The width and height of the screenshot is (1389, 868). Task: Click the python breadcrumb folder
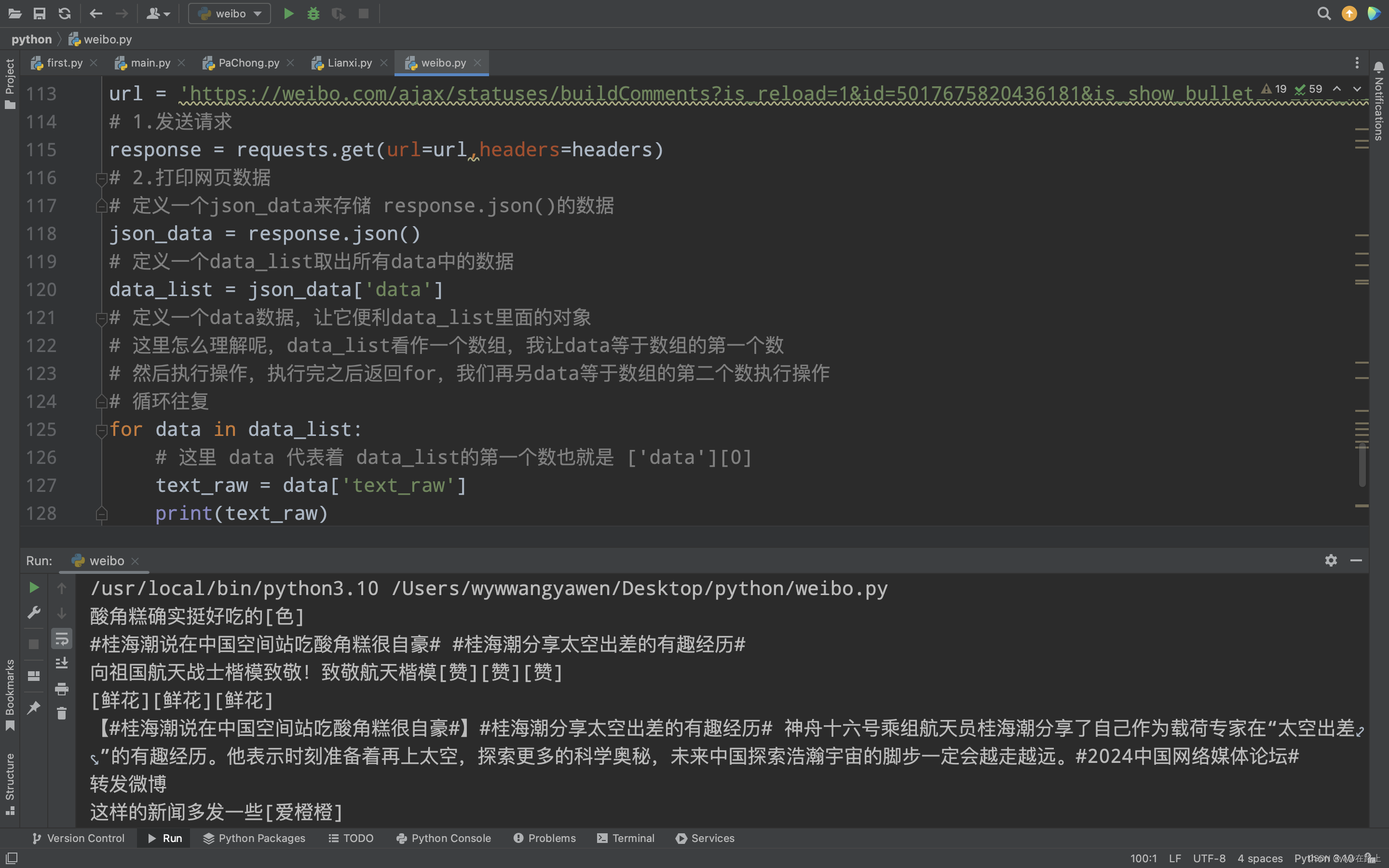click(x=31, y=39)
